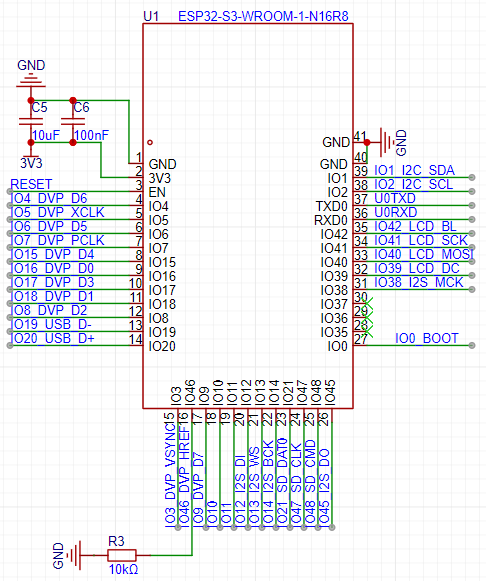Select the R3 designator text
The image size is (486, 581).
tap(116, 541)
